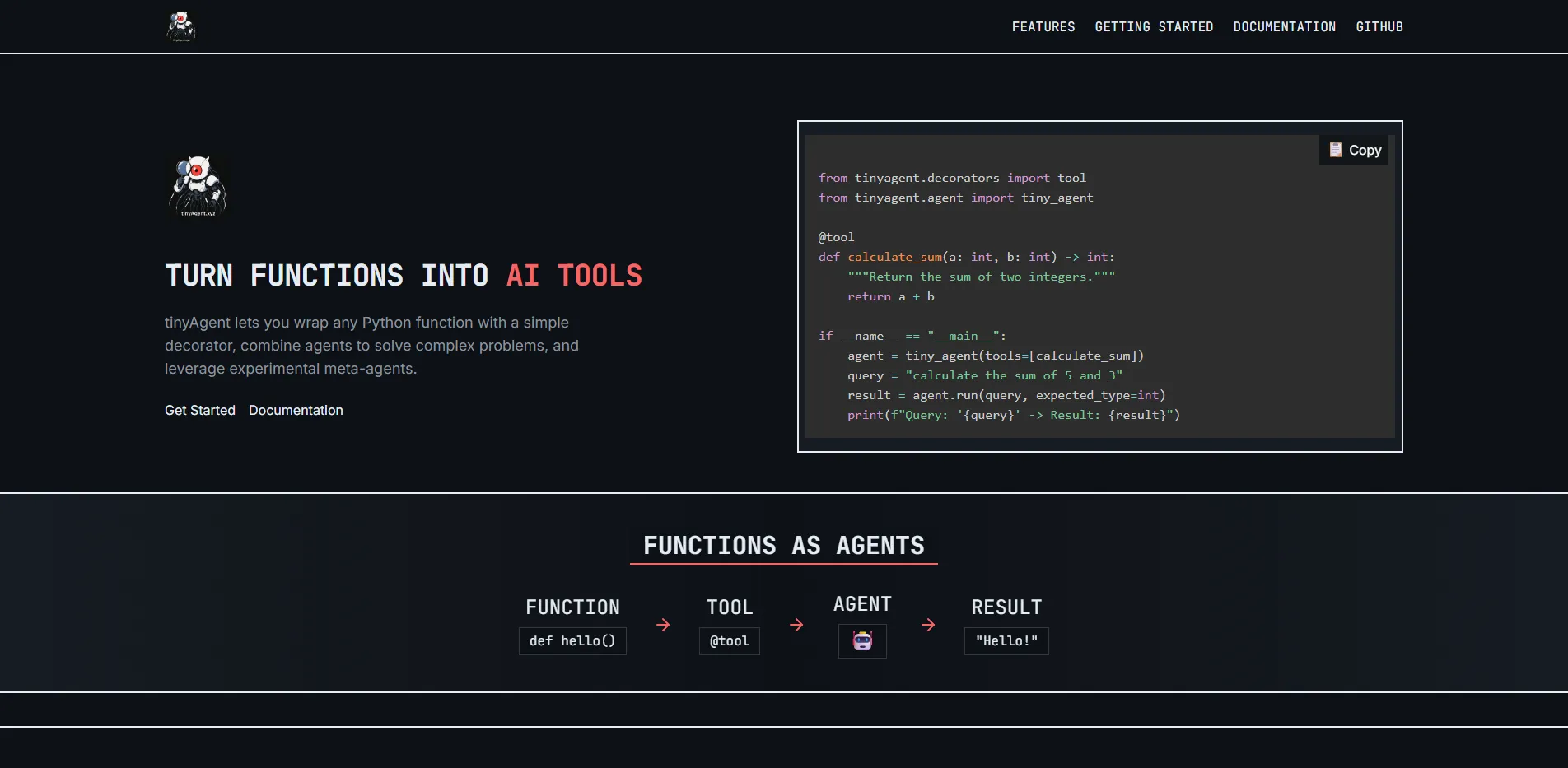Screen dimensions: 1568x768
Task: Click the Documentation link under the tagline
Action: 295,410
